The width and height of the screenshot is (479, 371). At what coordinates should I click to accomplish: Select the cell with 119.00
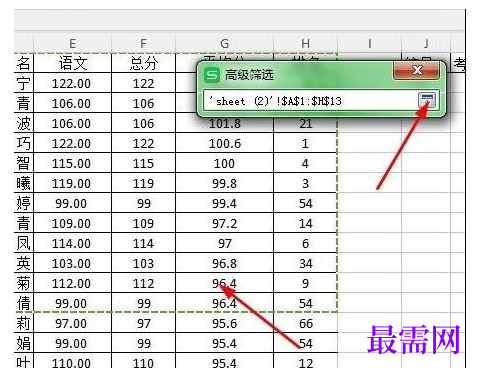click(x=72, y=183)
